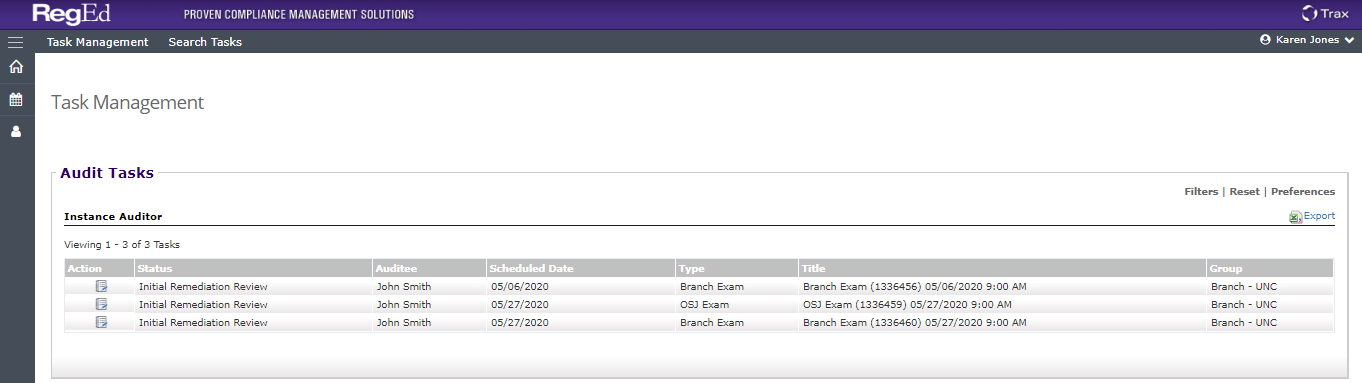Open the user profile sidebar icon
This screenshot has height=383, width=1362.
click(15, 131)
